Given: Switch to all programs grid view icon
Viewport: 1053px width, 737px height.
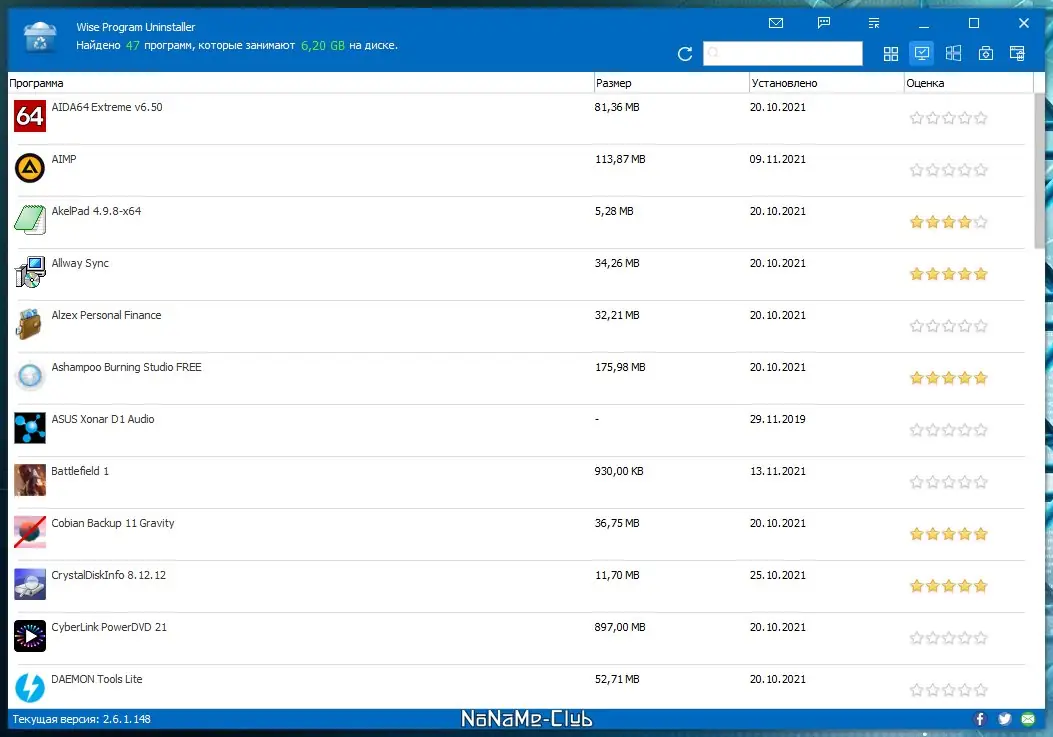Looking at the screenshot, I should (x=890, y=54).
